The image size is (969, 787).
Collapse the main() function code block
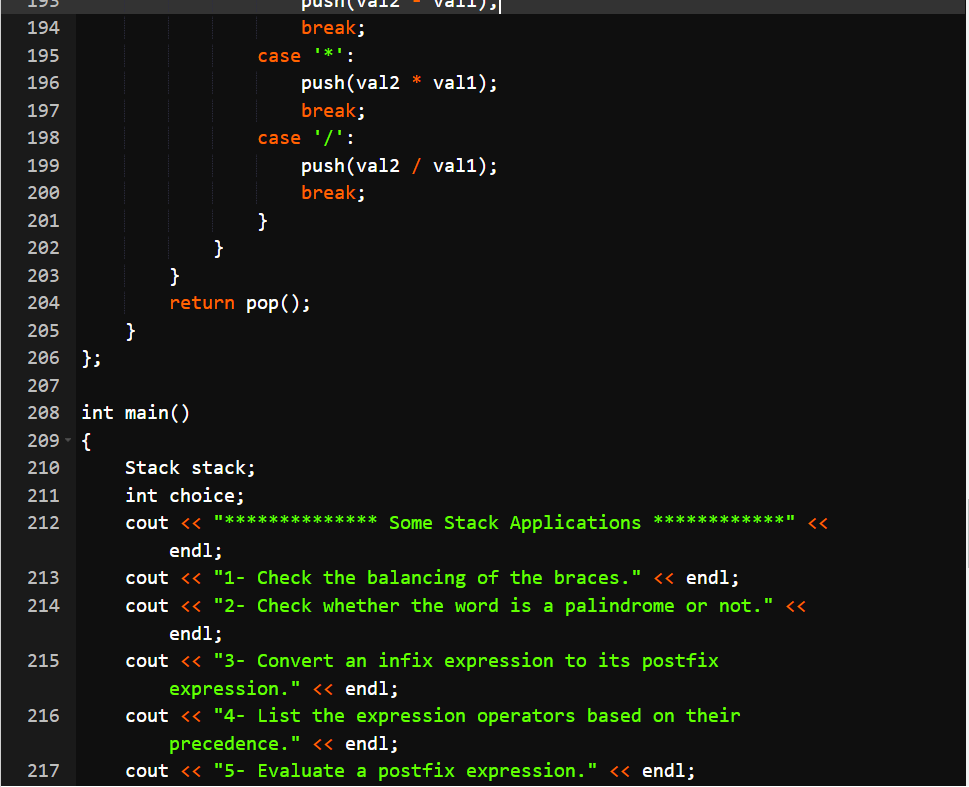point(66,440)
